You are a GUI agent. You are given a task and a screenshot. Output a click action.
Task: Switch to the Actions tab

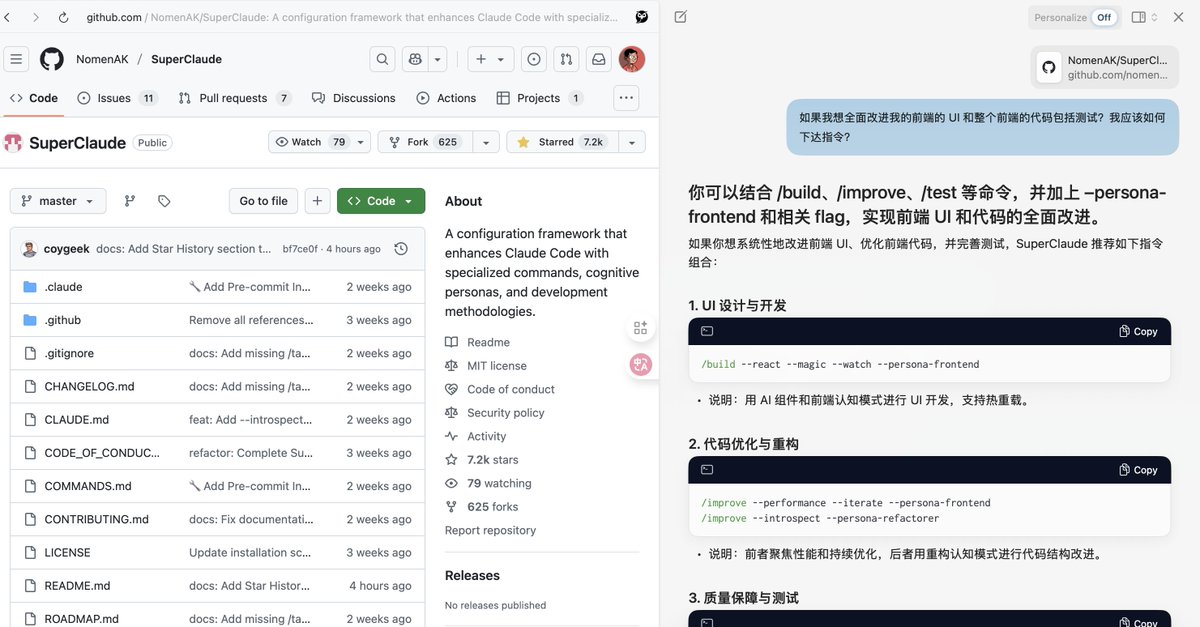pos(446,98)
